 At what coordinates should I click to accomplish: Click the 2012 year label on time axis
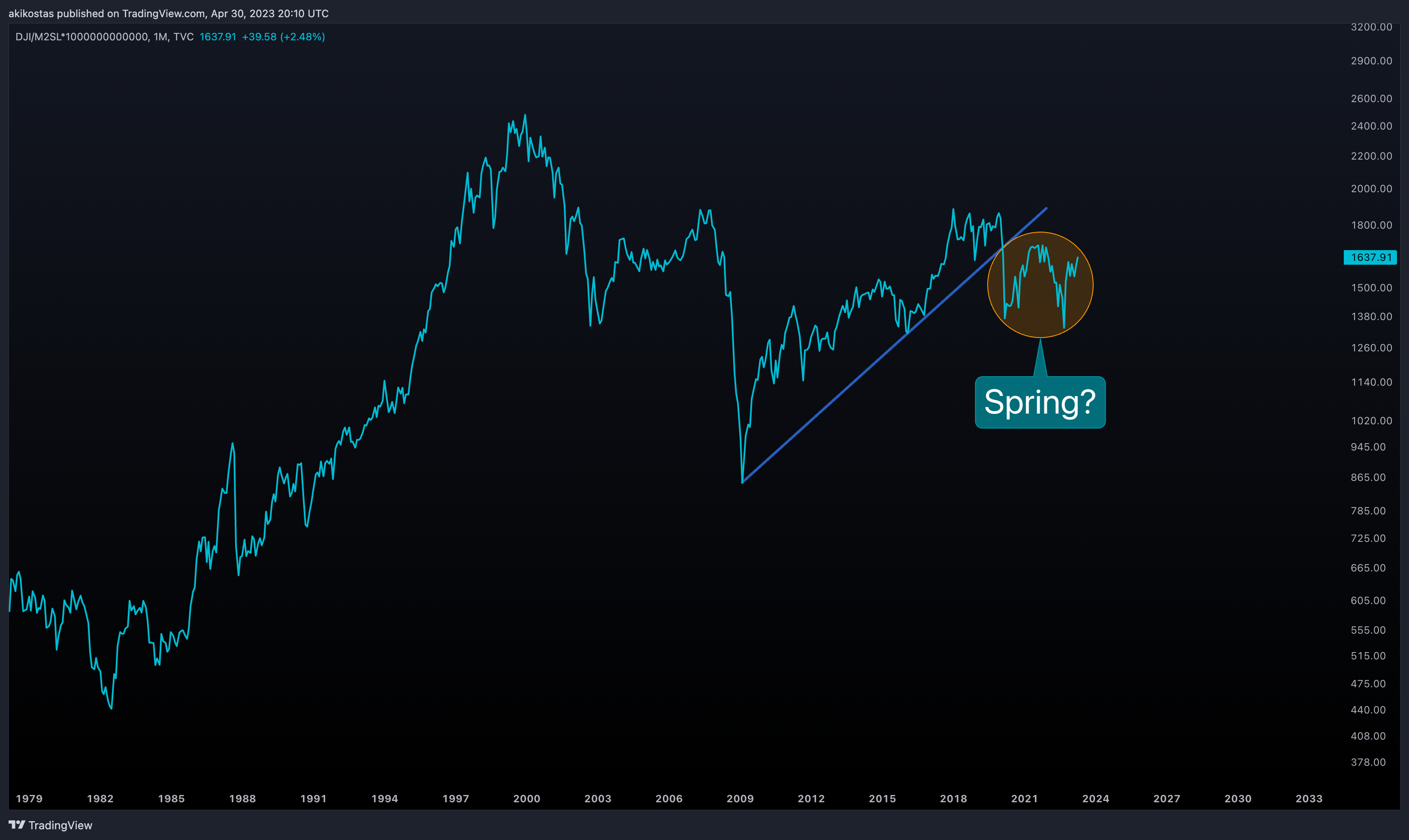[x=811, y=799]
